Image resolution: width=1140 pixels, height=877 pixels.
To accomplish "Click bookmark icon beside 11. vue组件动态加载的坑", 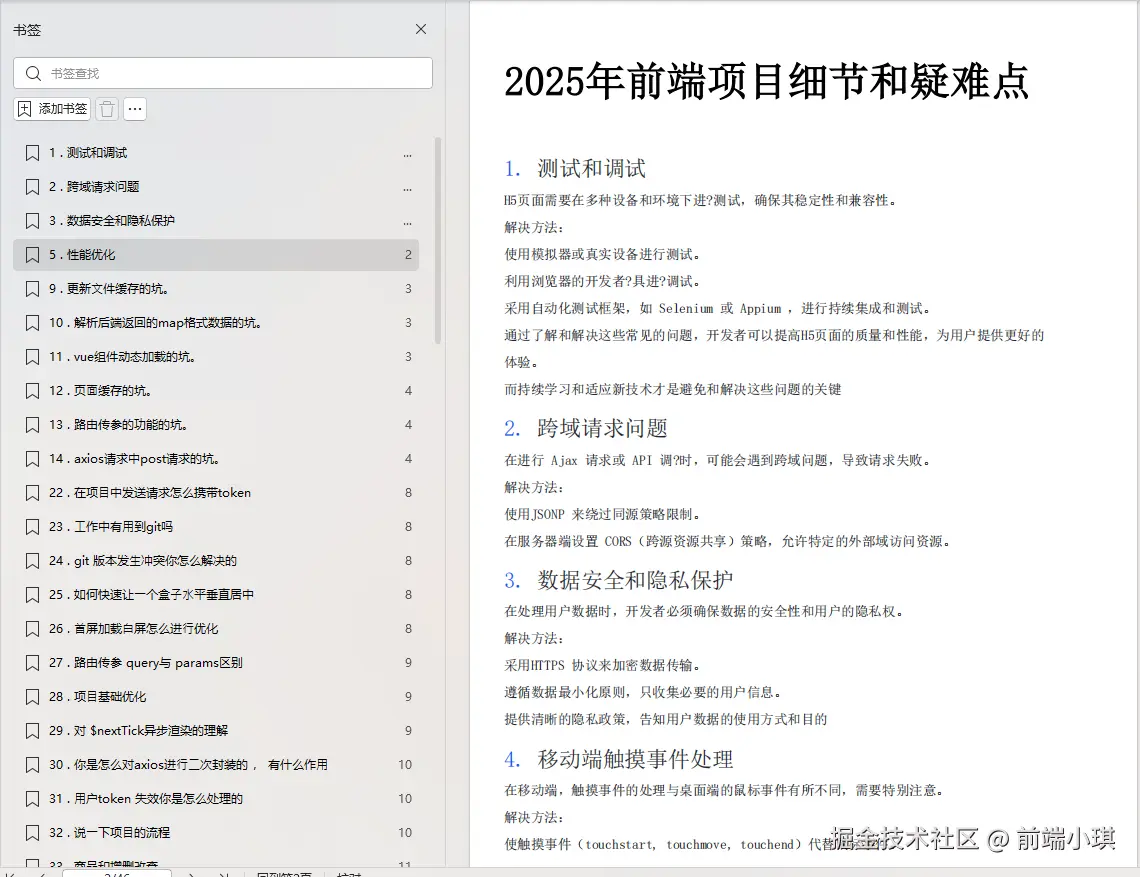I will (x=32, y=357).
